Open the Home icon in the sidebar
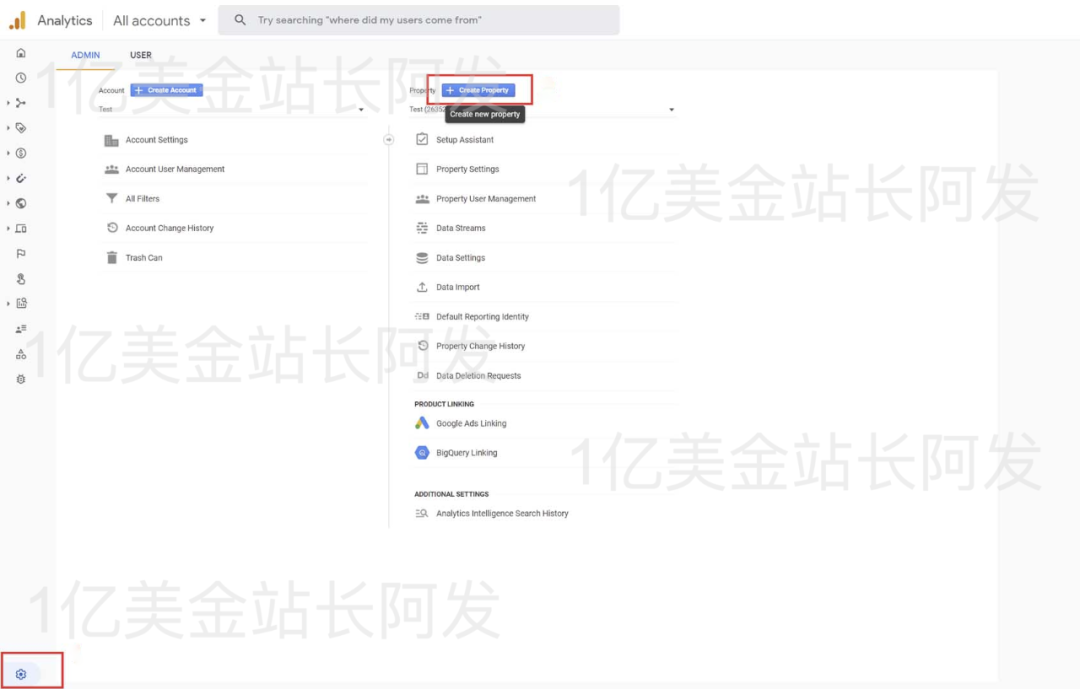The width and height of the screenshot is (1080, 689). [x=21, y=53]
